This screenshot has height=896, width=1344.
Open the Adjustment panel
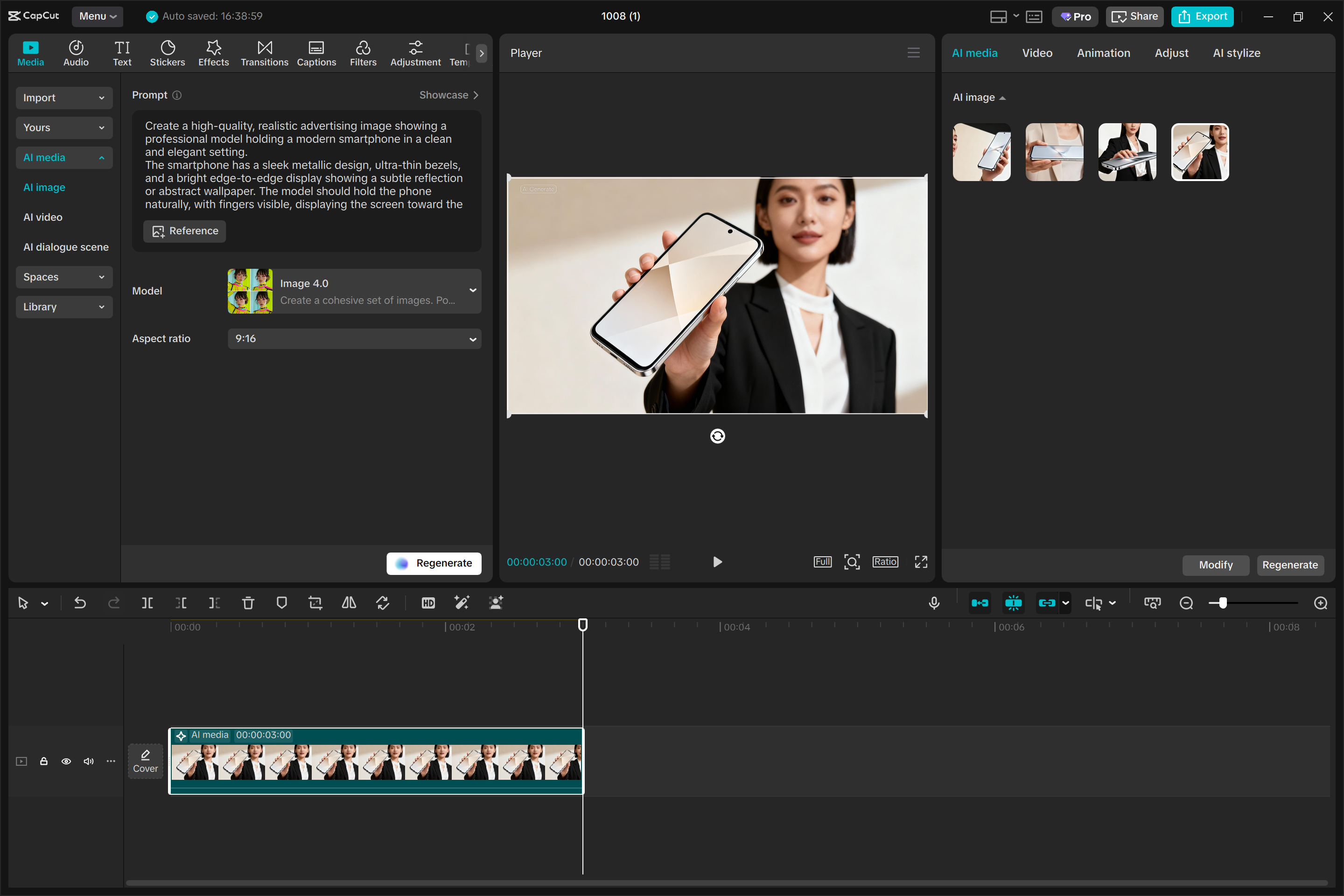point(415,53)
